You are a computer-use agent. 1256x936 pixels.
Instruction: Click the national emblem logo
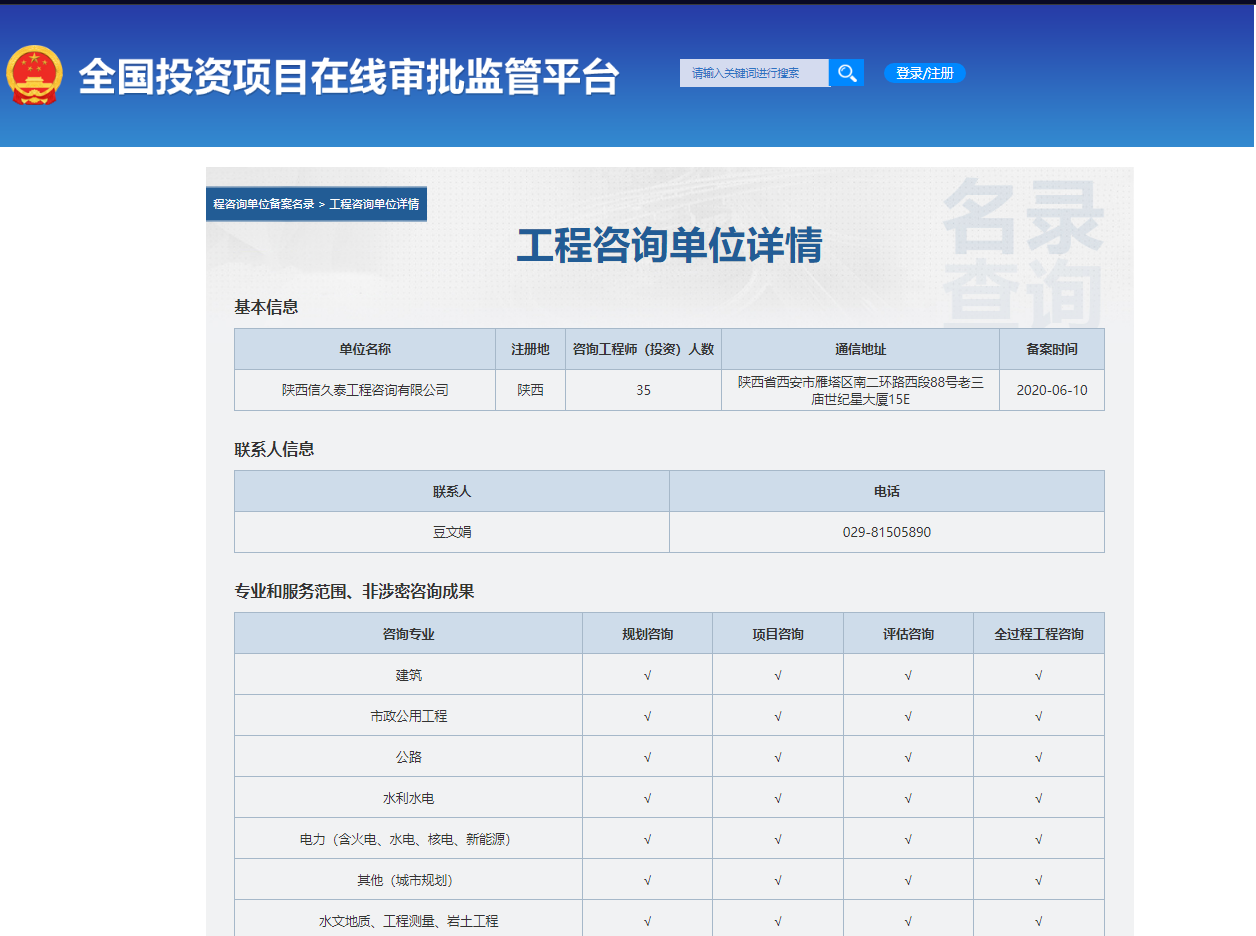pos(33,73)
